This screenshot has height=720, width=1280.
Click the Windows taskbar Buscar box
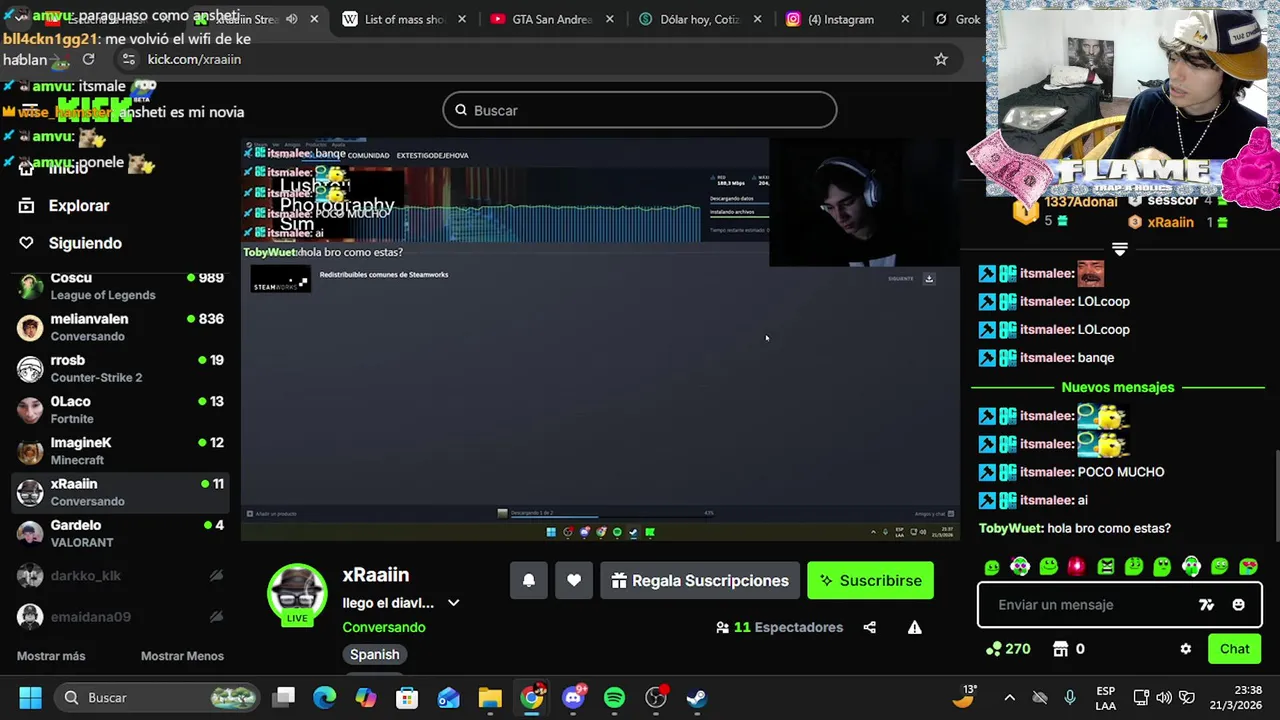[158, 698]
